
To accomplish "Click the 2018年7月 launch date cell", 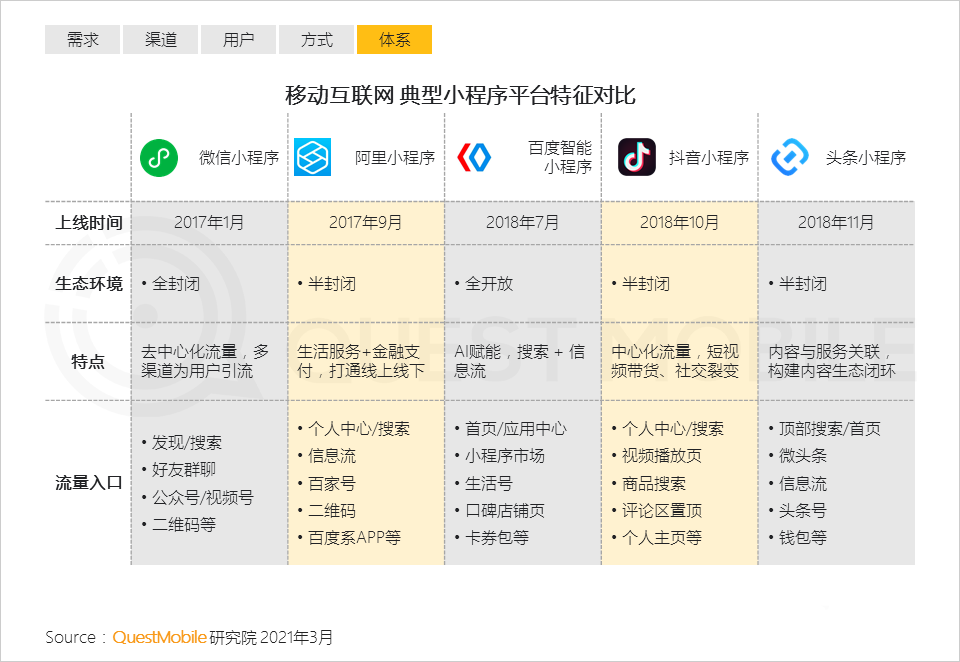I will [x=522, y=222].
